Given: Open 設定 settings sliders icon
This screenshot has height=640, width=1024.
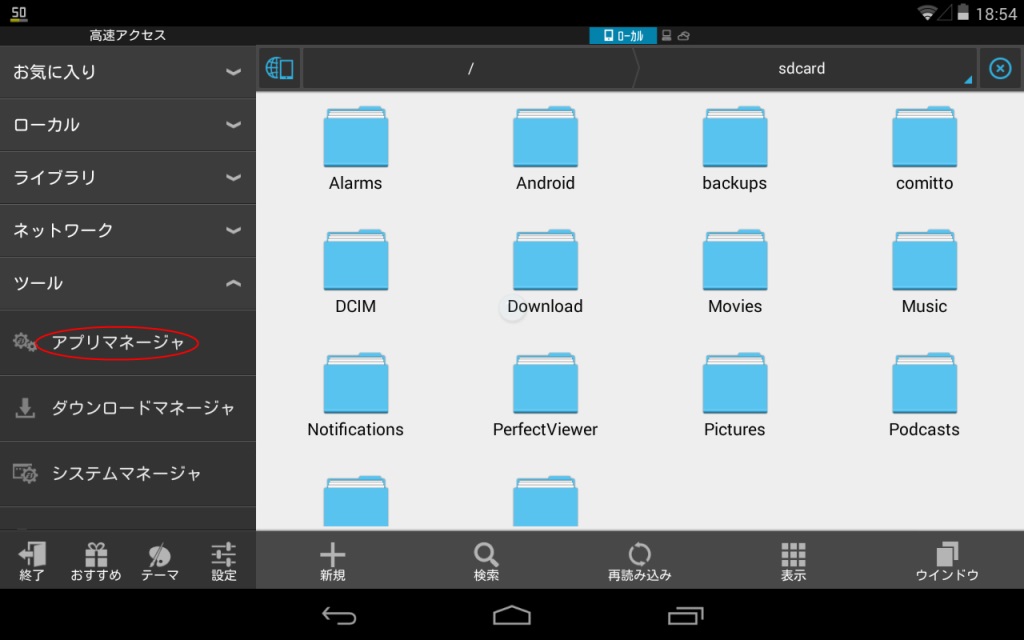Looking at the screenshot, I should coord(223,561).
